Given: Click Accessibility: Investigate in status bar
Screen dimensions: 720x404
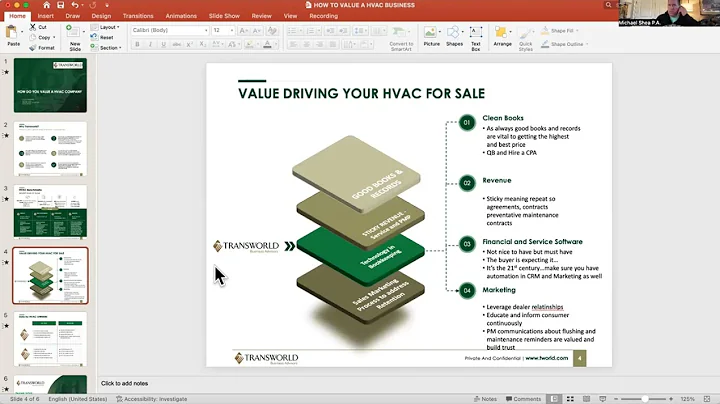Looking at the screenshot, I should tap(152, 399).
